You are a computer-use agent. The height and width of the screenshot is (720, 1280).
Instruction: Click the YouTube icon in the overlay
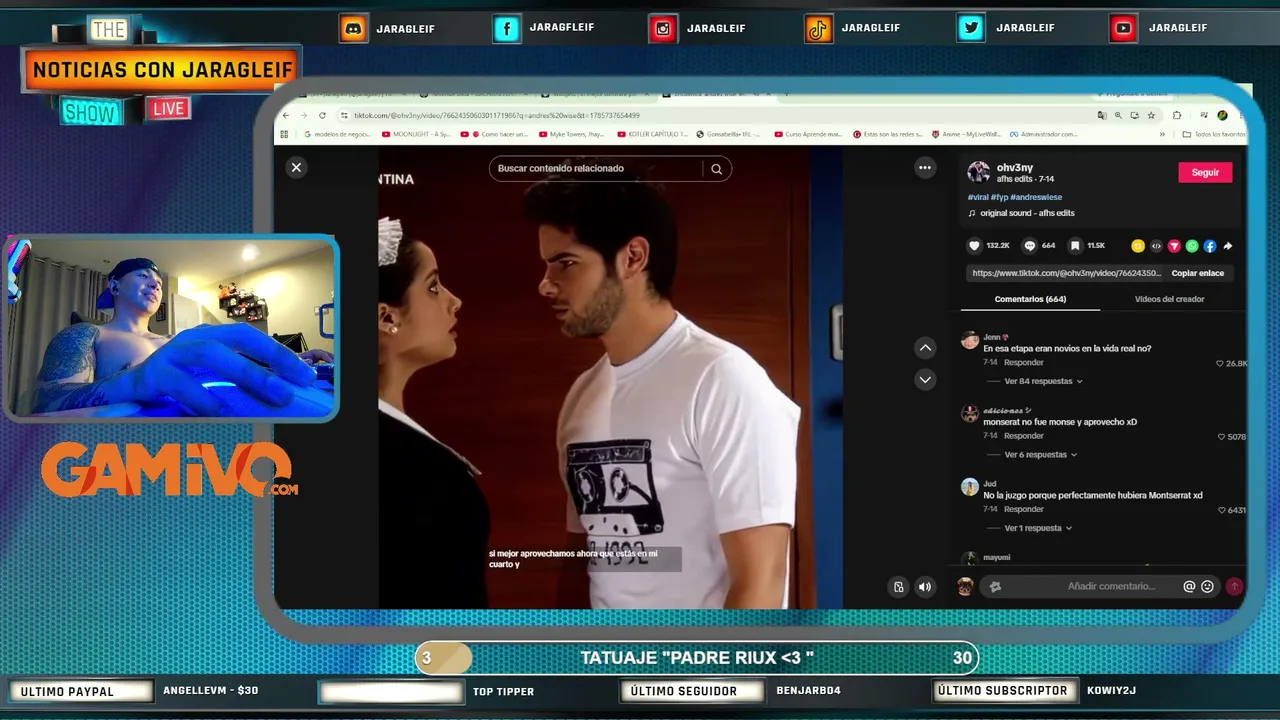tap(1123, 29)
